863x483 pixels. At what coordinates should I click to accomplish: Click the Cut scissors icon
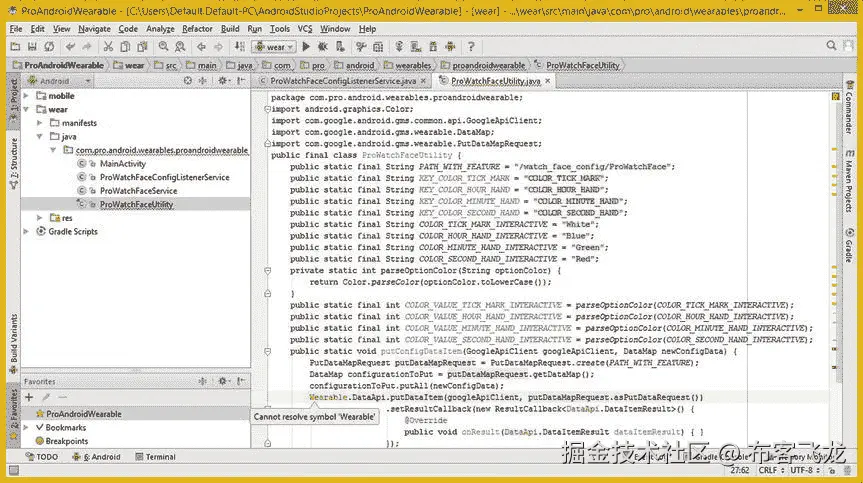coord(108,47)
